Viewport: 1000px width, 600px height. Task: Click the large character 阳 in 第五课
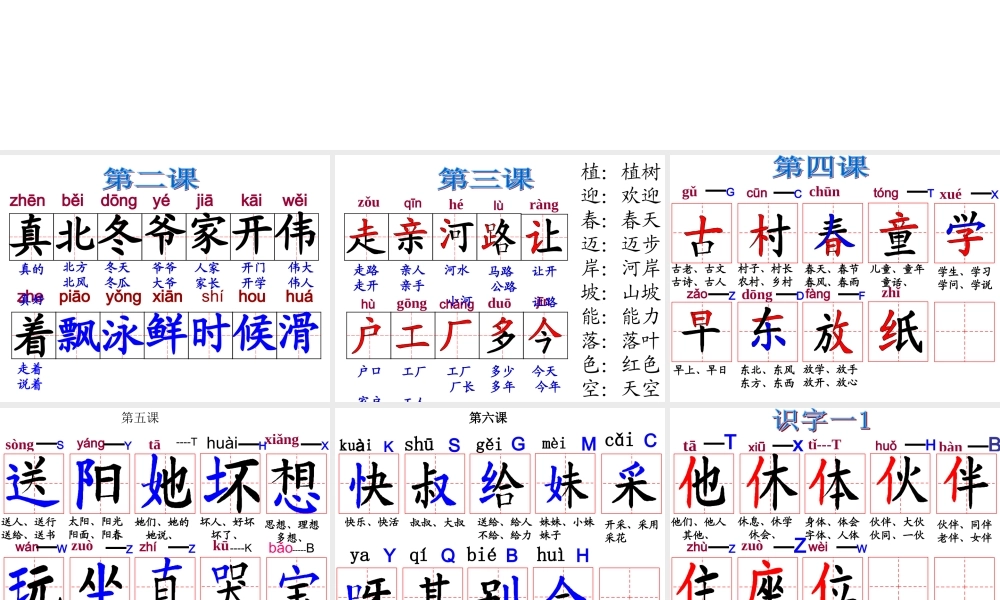tap(99, 483)
